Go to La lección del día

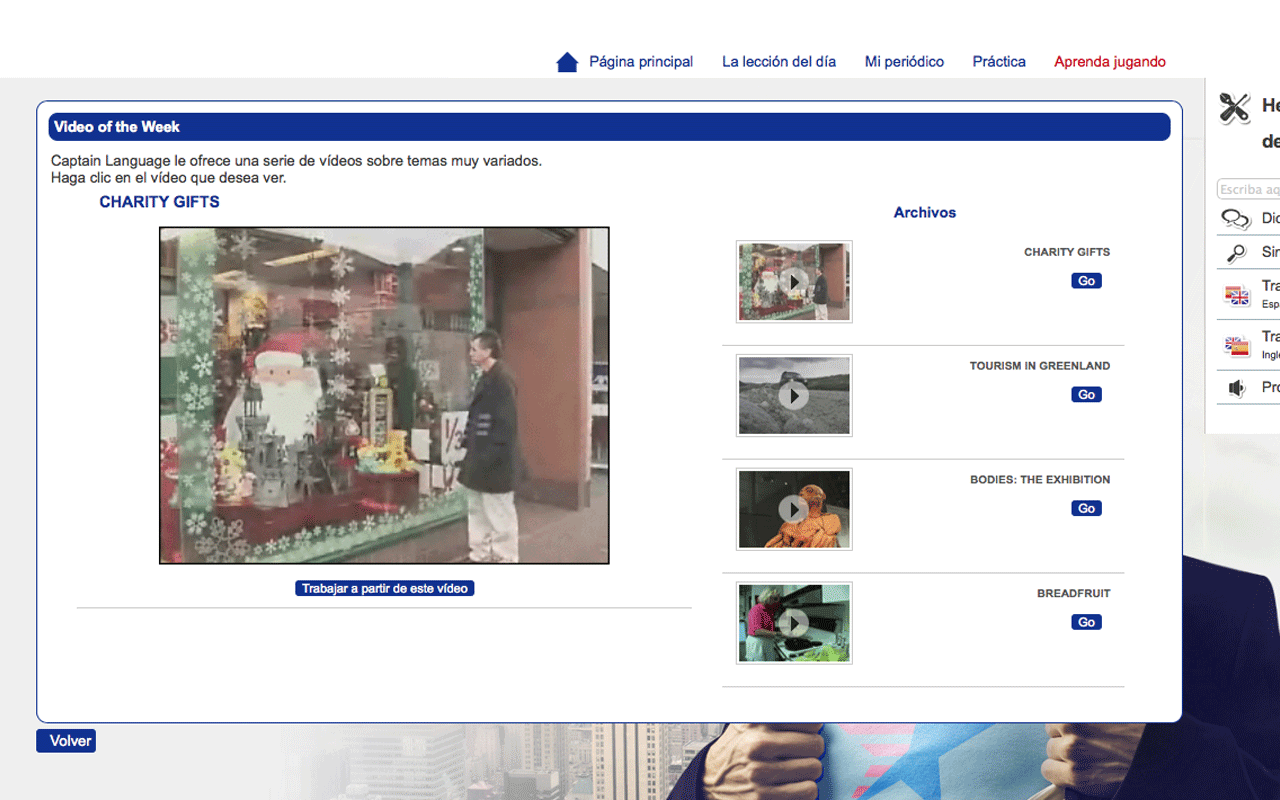point(779,62)
